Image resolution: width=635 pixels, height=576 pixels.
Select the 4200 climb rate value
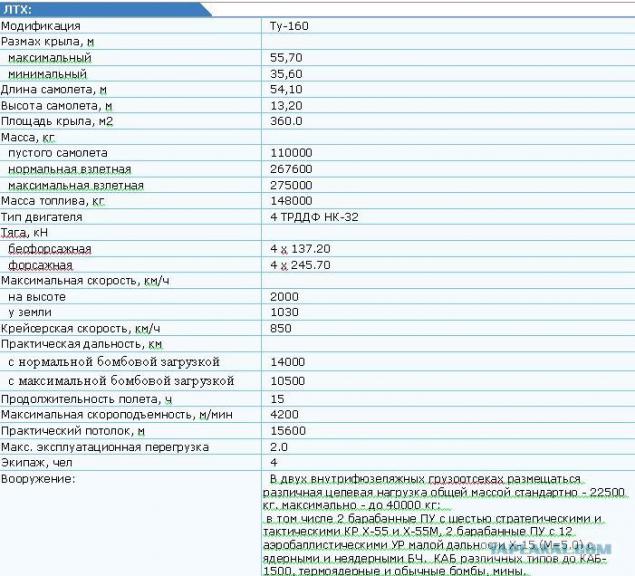coord(284,414)
